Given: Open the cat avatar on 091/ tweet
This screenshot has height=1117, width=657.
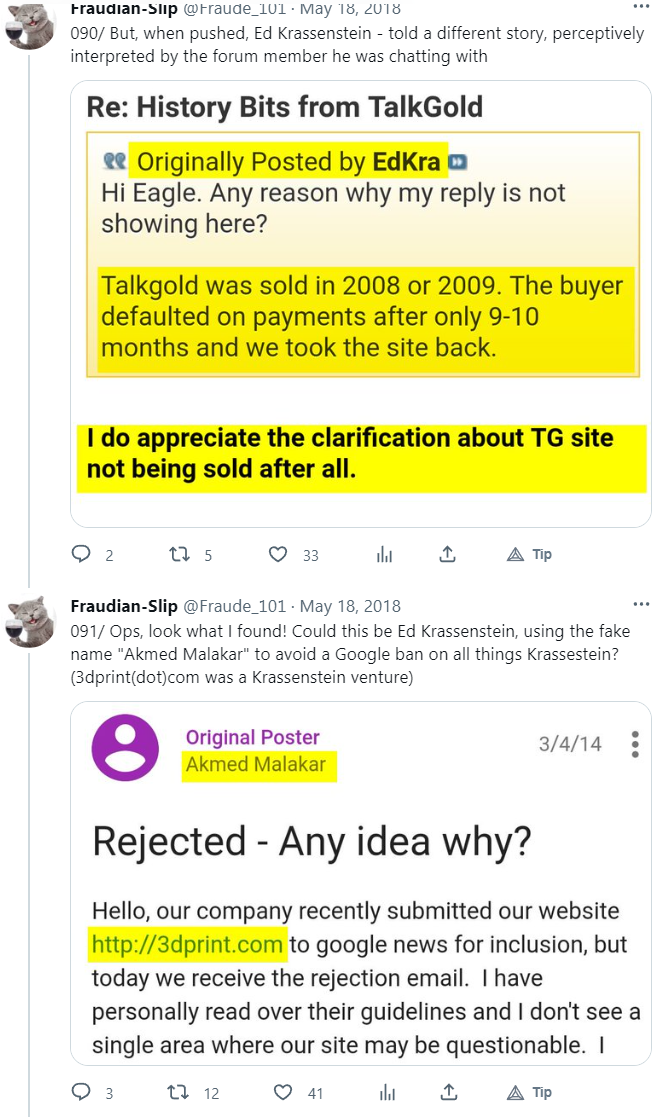Looking at the screenshot, I should [x=30, y=623].
